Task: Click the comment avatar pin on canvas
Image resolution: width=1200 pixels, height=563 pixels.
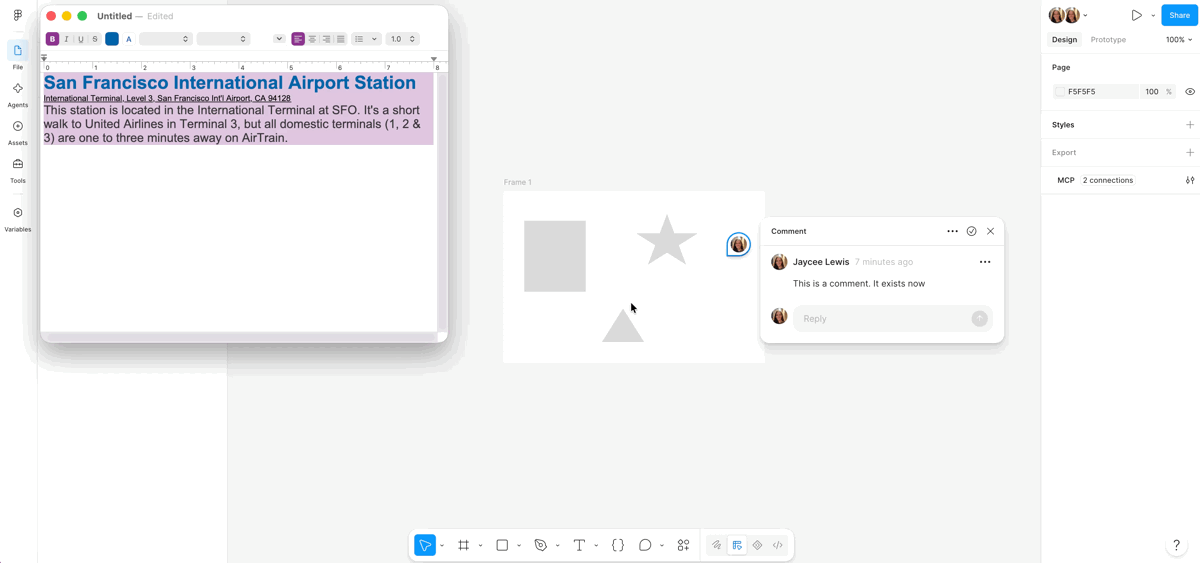Action: (x=738, y=244)
